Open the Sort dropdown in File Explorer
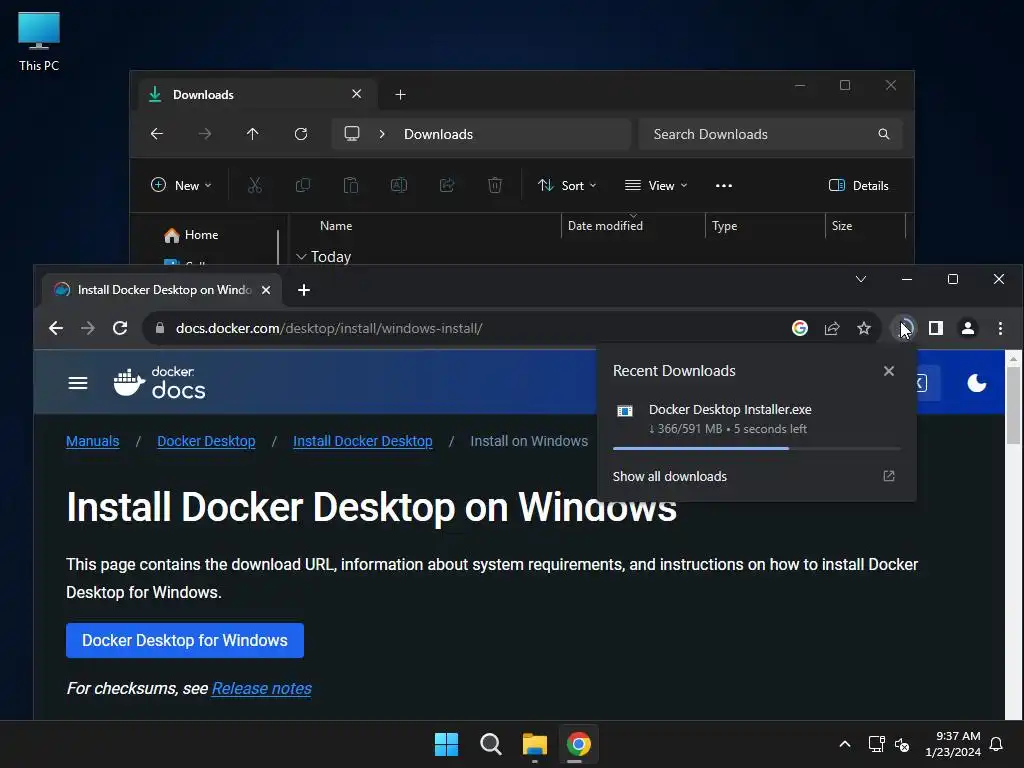The image size is (1024, 768). [567, 185]
